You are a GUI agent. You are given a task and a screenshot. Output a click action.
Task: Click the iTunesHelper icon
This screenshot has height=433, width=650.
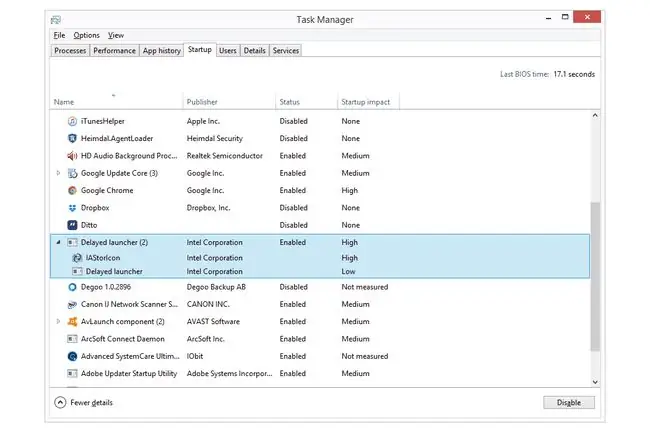click(x=72, y=121)
